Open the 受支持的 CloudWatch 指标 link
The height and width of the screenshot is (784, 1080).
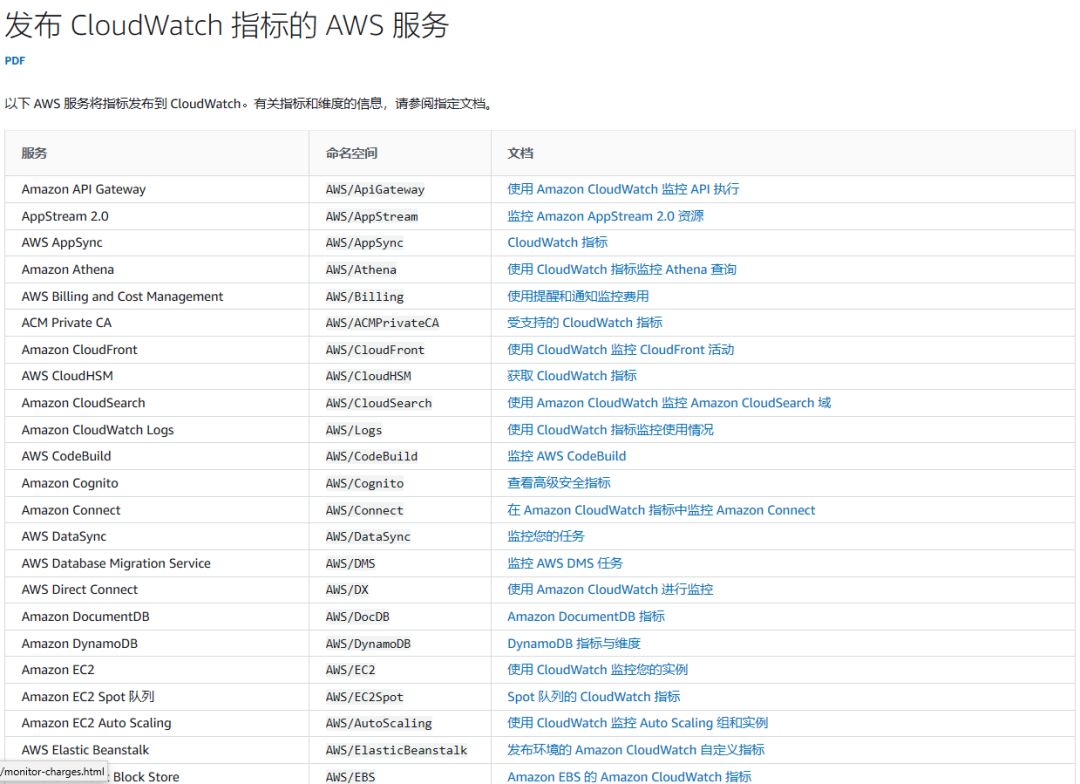pyautogui.click(x=584, y=322)
